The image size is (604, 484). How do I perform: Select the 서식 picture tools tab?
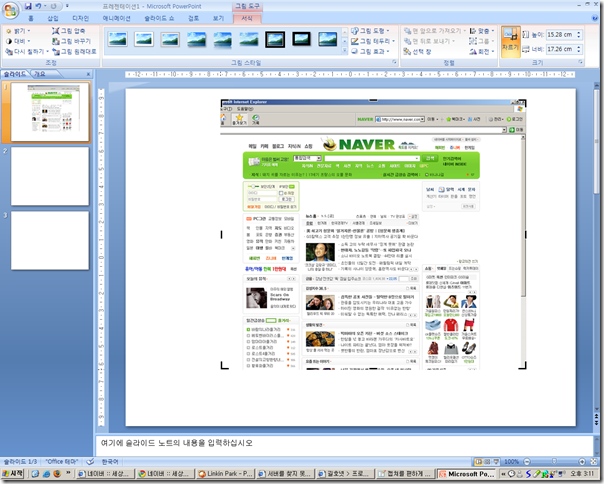coord(247,18)
